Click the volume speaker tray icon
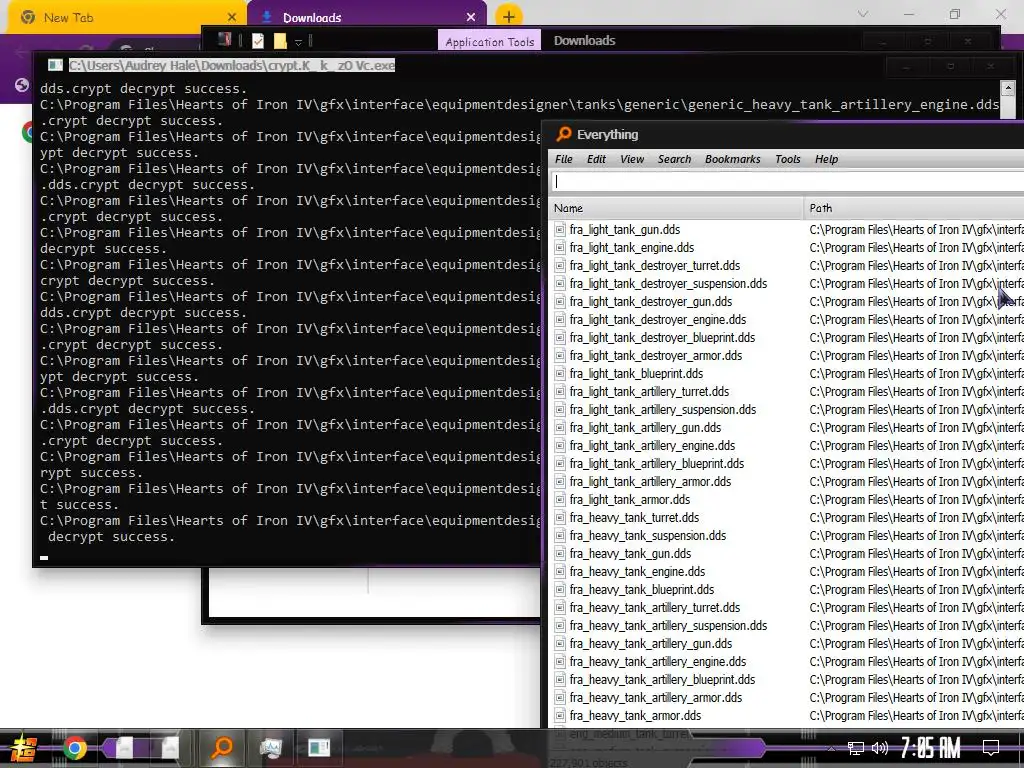This screenshot has width=1024, height=768. click(x=880, y=748)
